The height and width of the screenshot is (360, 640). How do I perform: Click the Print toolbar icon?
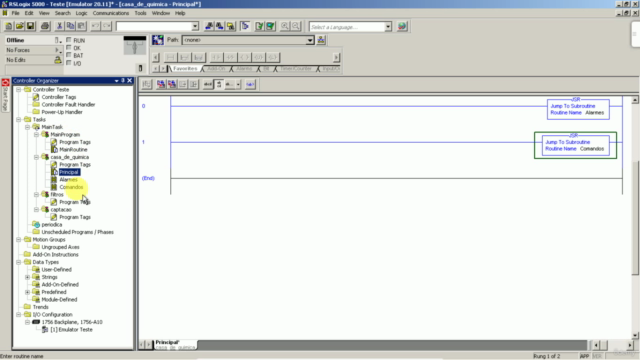click(x=45, y=26)
